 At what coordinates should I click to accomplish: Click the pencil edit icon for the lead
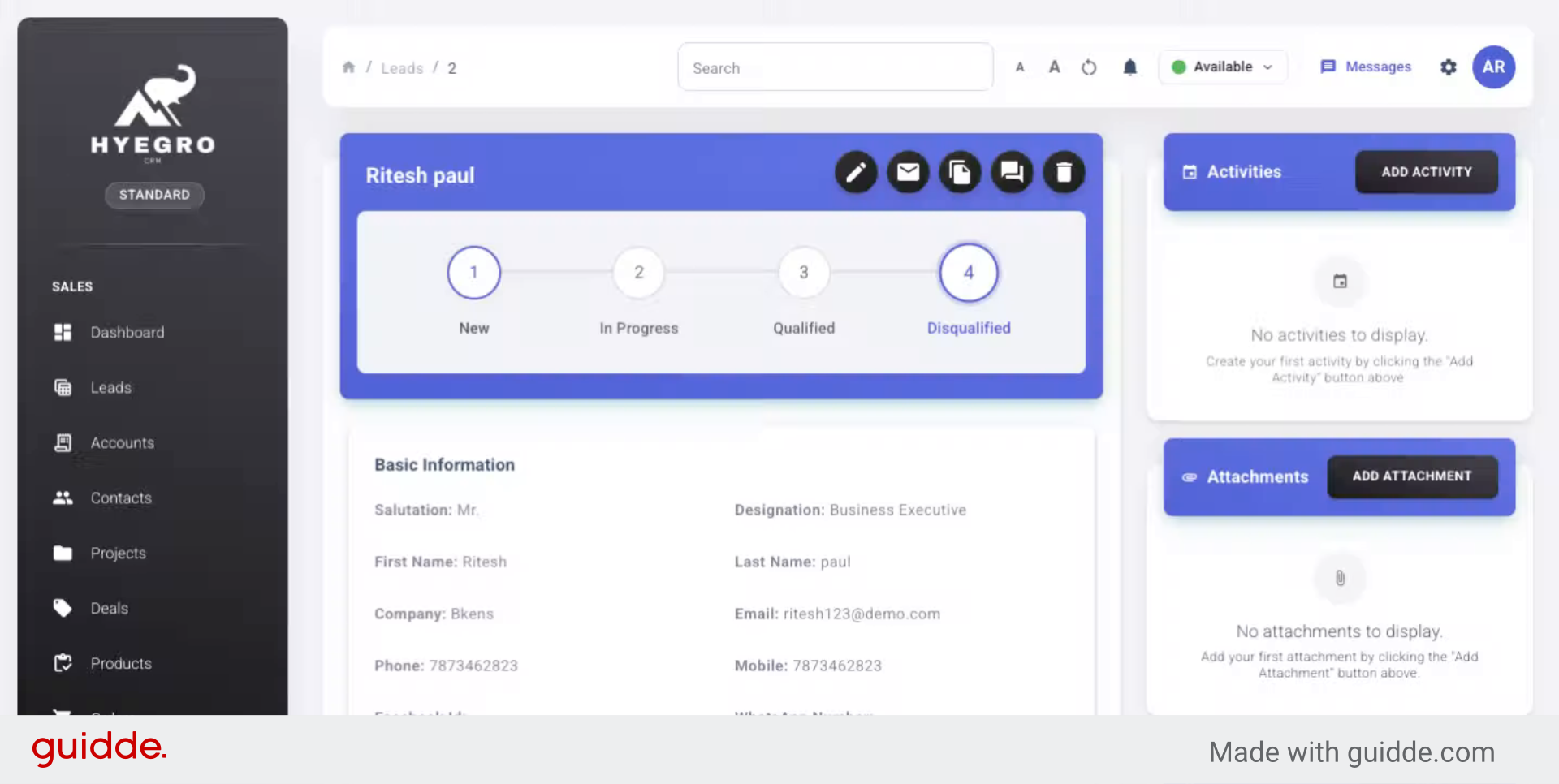pyautogui.click(x=856, y=172)
